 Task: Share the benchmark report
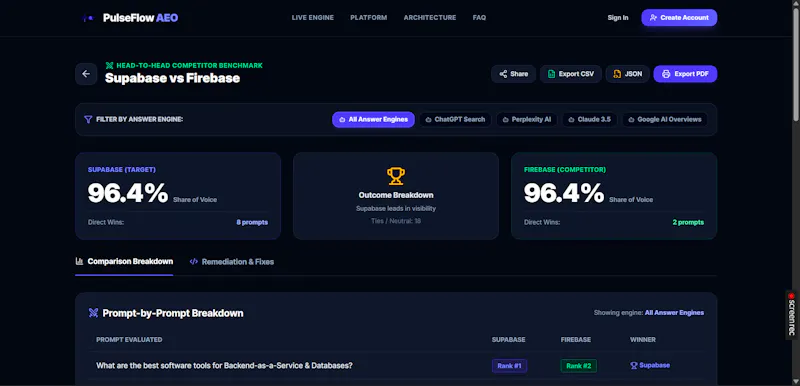tap(513, 74)
